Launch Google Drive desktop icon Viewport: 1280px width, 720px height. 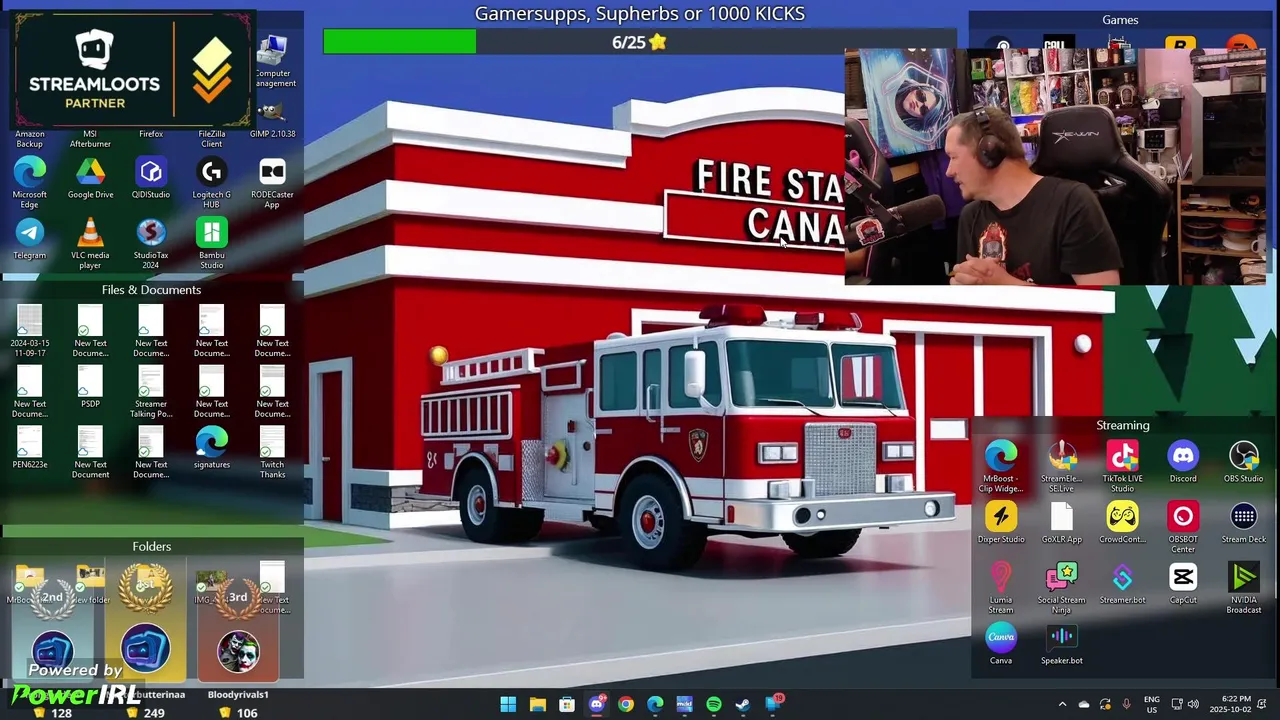click(x=90, y=178)
